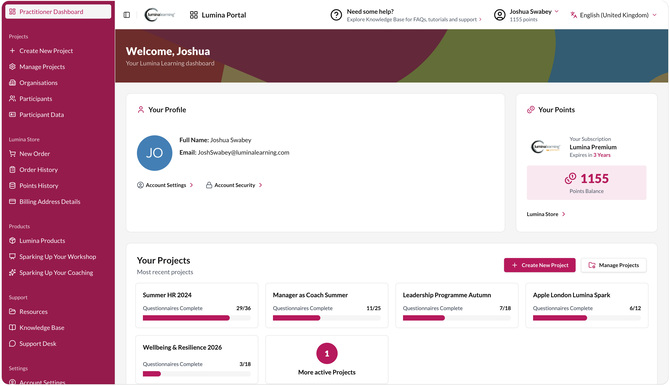Click the user account avatar icon in header
The width and height of the screenshot is (670, 386).
tap(500, 15)
